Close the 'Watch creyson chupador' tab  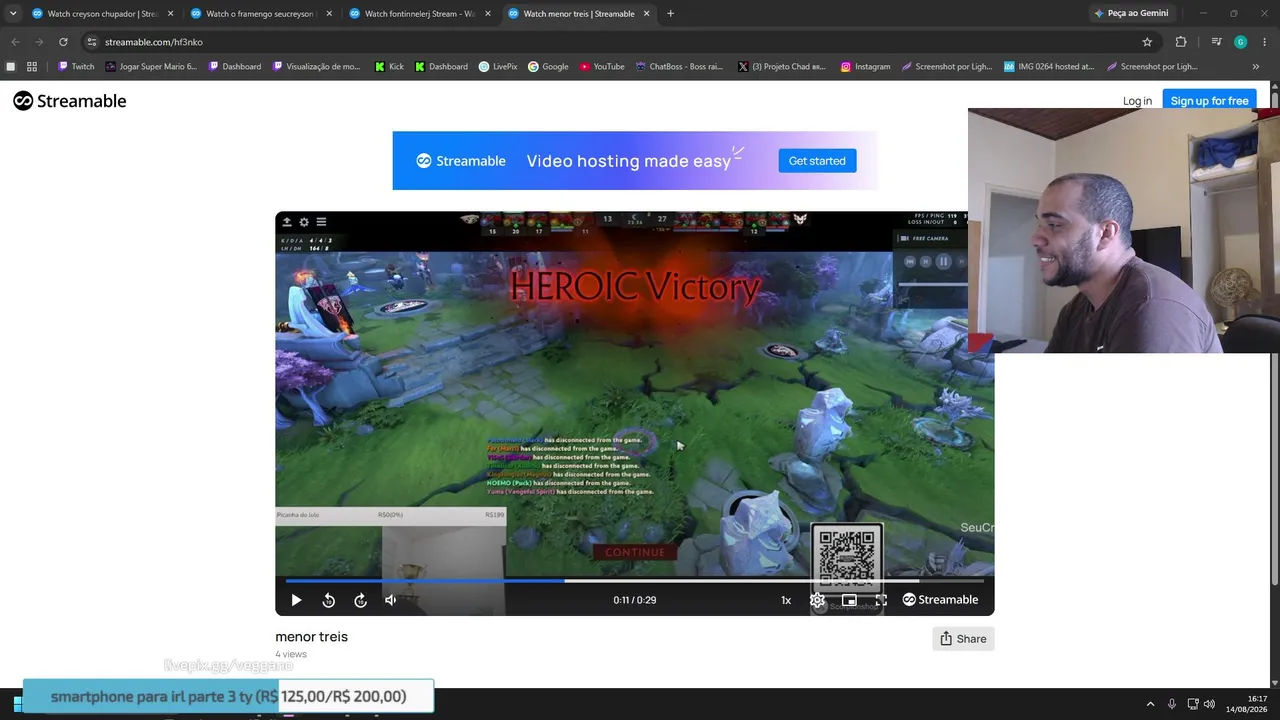[170, 14]
